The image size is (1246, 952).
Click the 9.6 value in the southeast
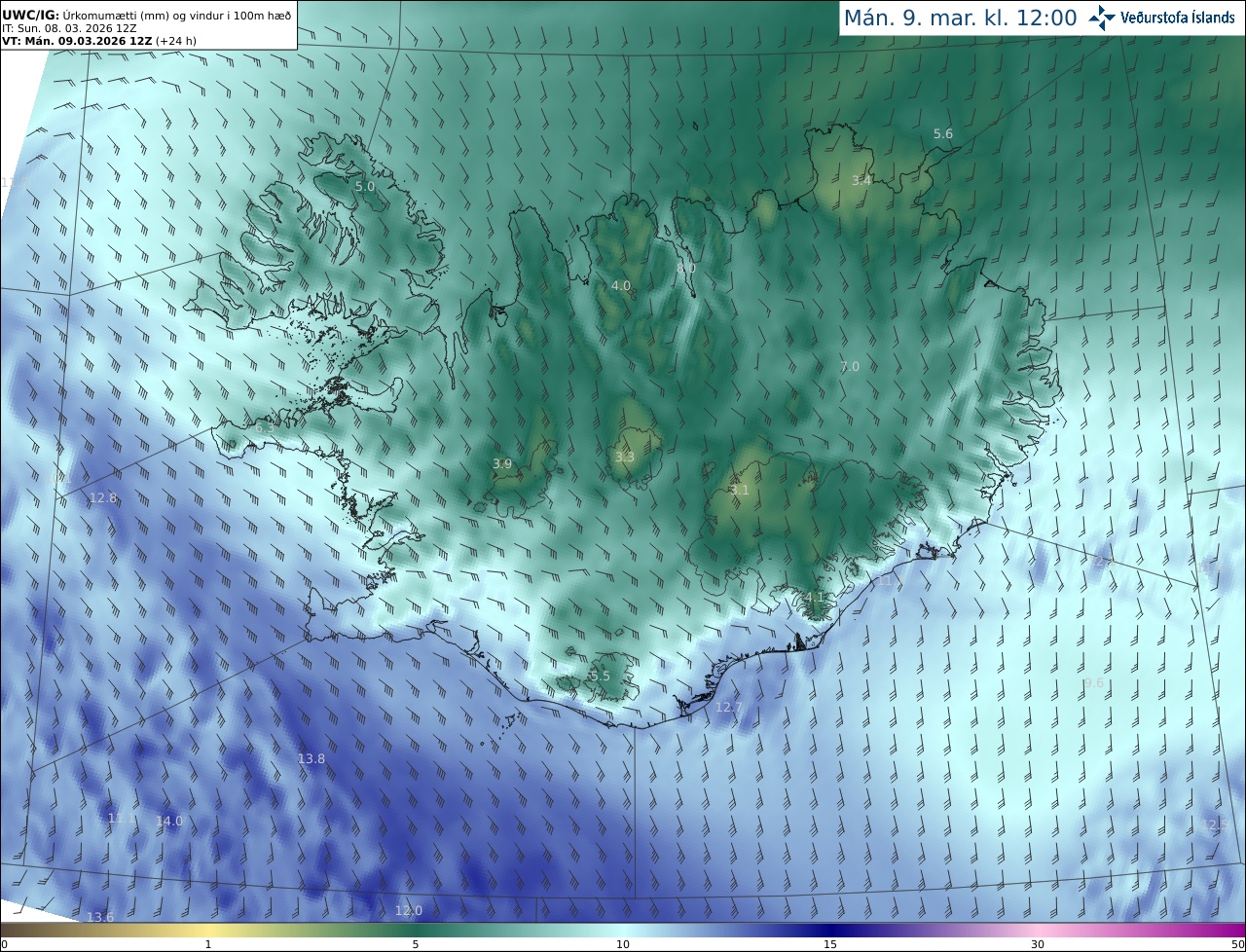coord(1094,684)
